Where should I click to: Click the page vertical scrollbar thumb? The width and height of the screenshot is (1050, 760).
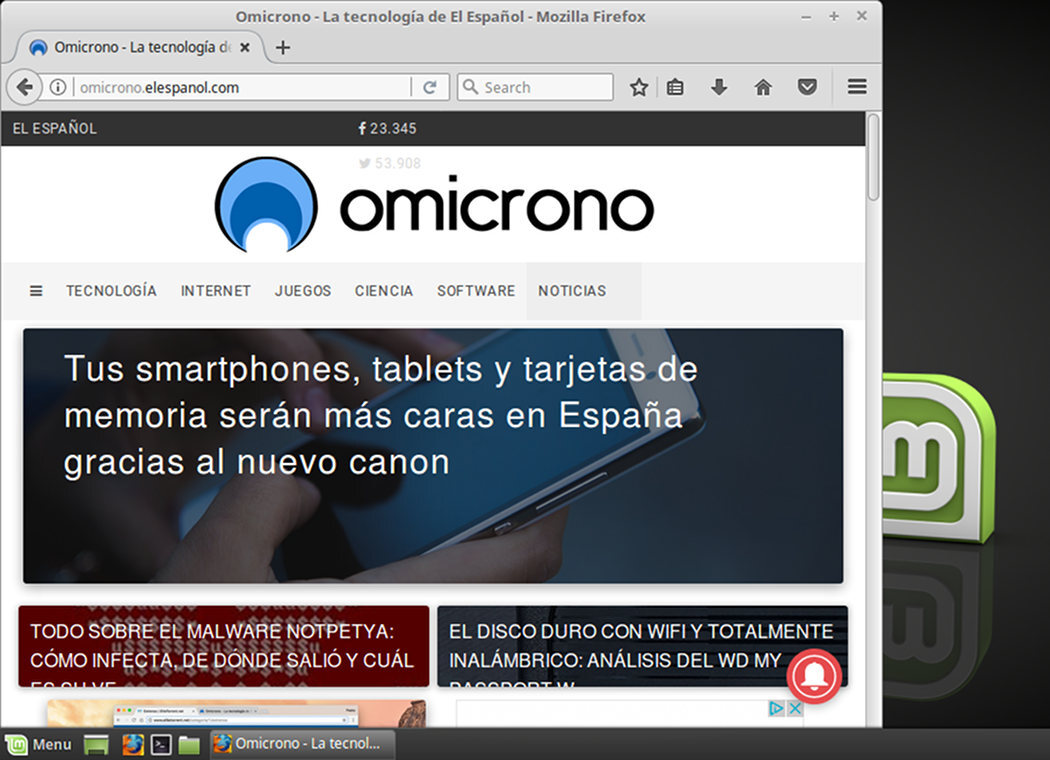[x=873, y=158]
